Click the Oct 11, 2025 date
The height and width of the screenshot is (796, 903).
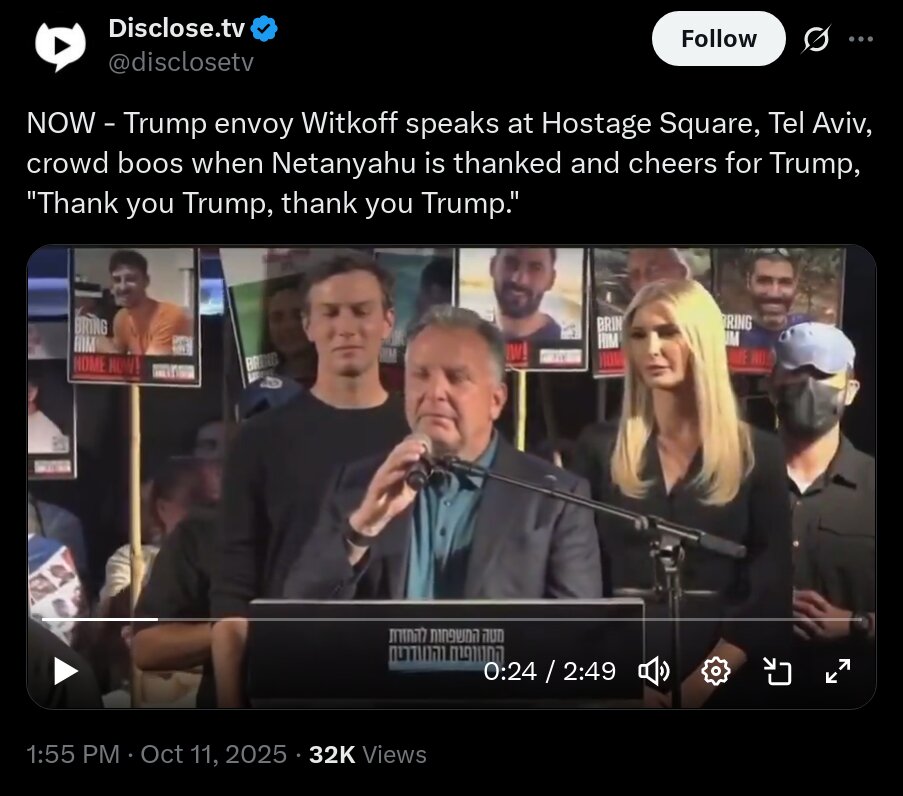coord(214,755)
